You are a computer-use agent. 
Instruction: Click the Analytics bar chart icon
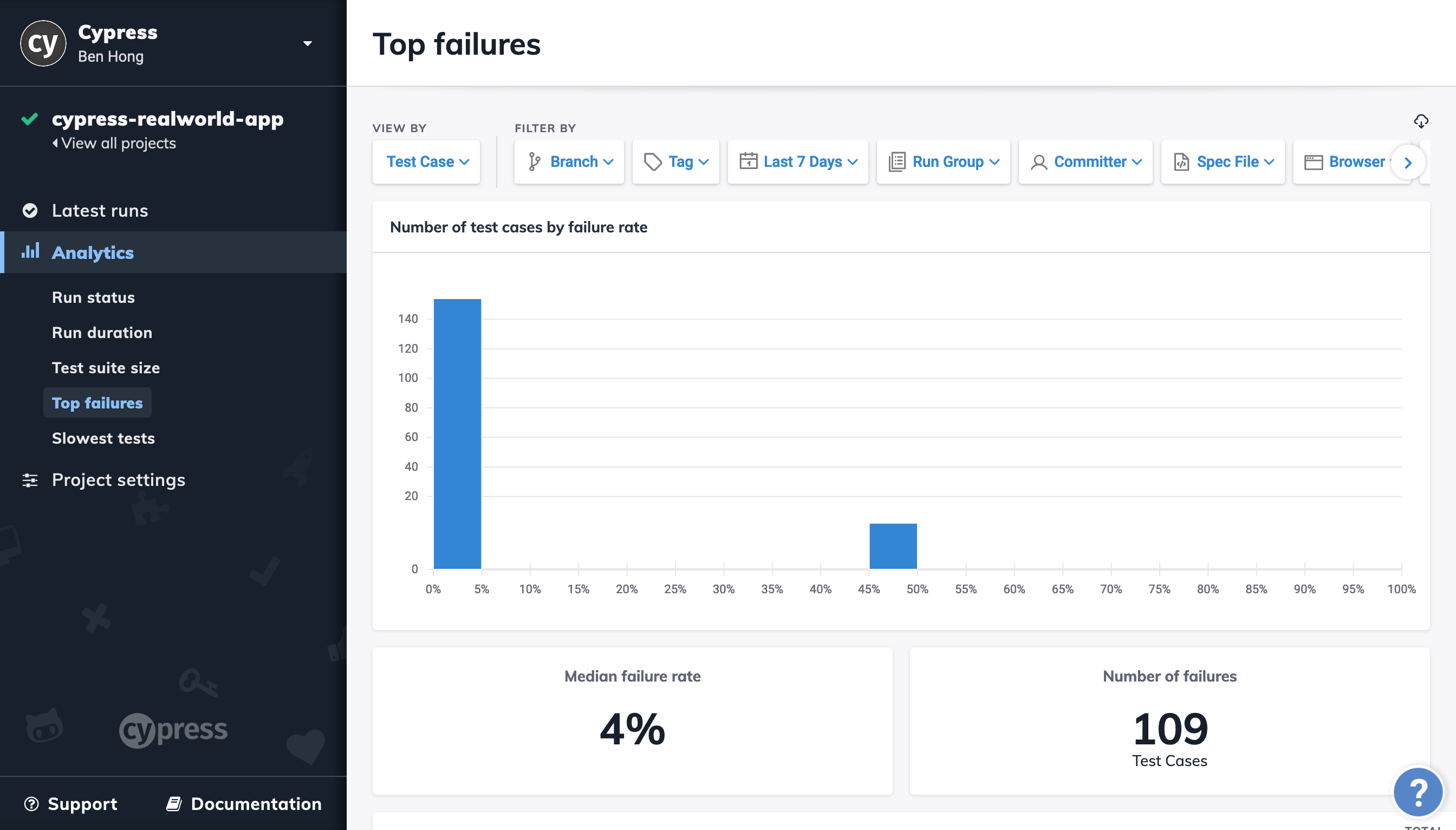pyautogui.click(x=30, y=251)
